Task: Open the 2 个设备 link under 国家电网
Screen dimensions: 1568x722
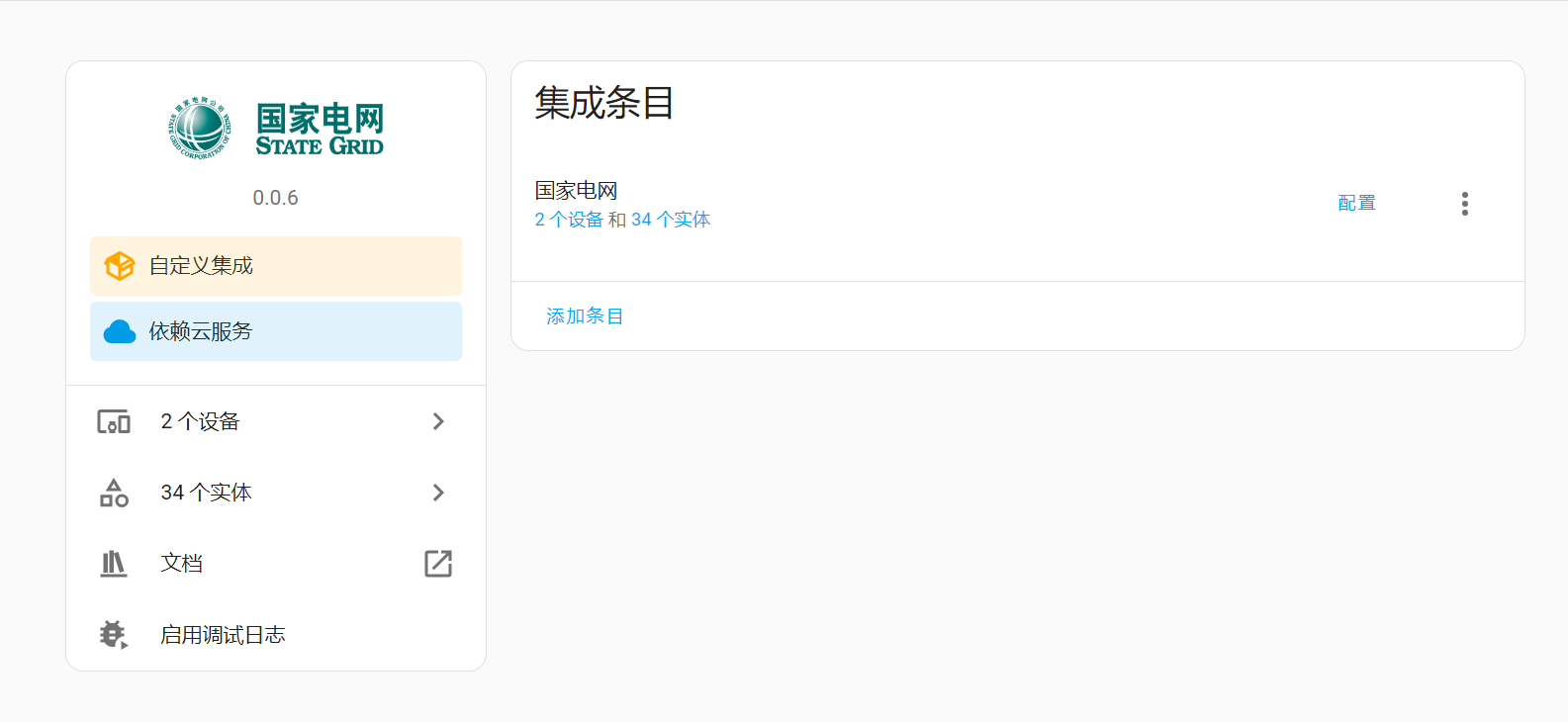Action: point(569,220)
